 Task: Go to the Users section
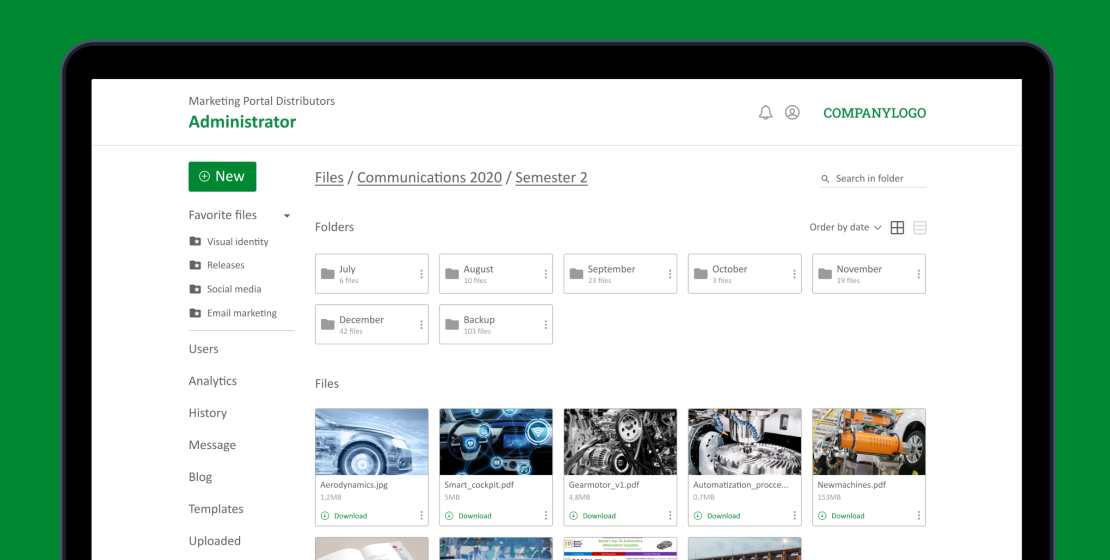203,349
